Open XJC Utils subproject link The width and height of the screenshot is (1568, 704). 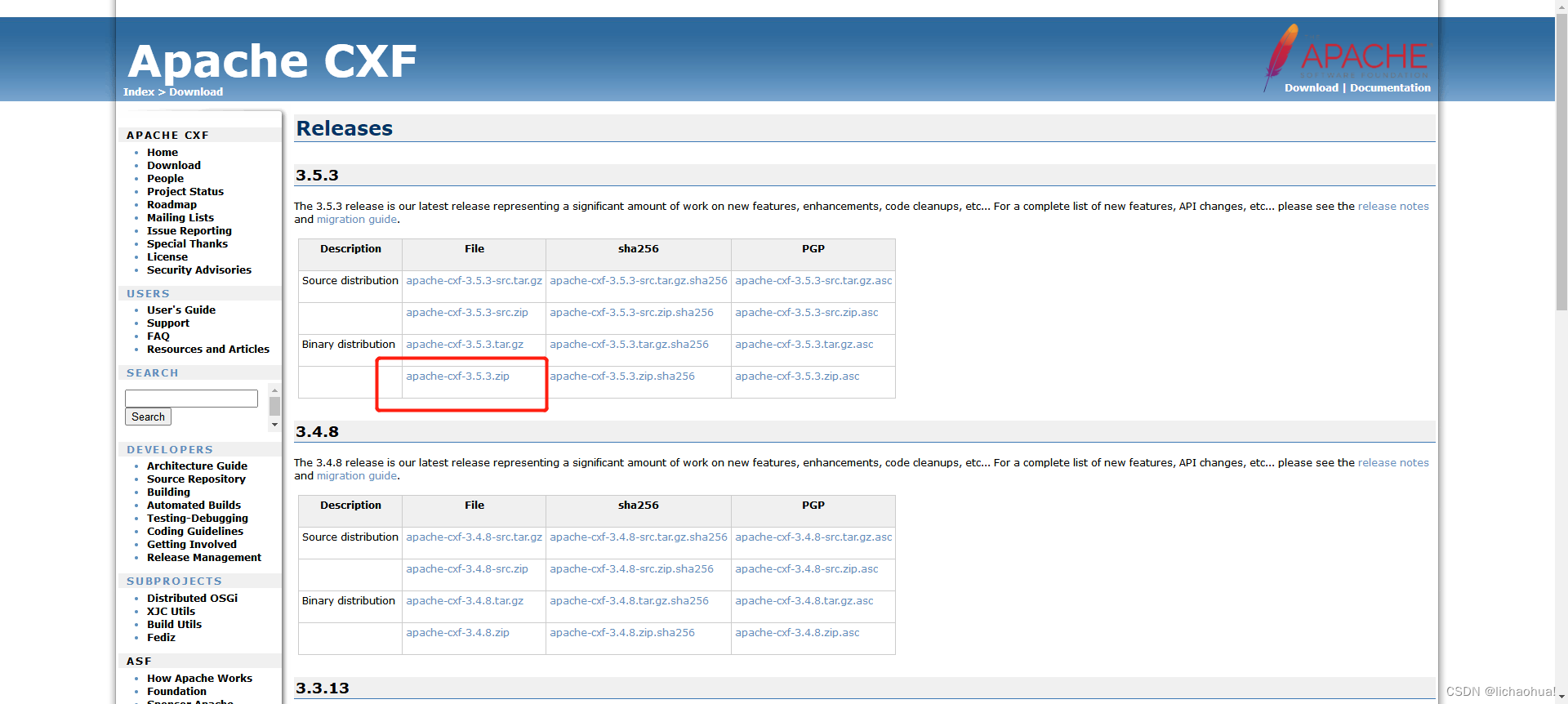pos(171,612)
